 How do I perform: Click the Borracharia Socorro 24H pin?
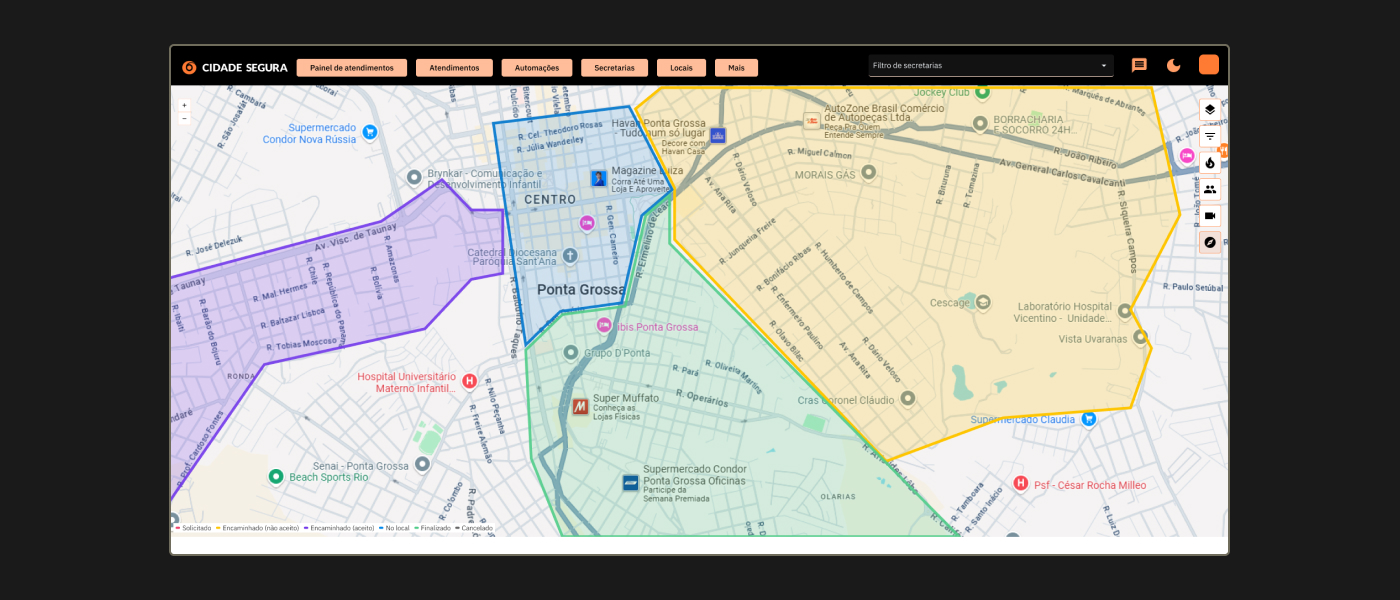[982, 123]
